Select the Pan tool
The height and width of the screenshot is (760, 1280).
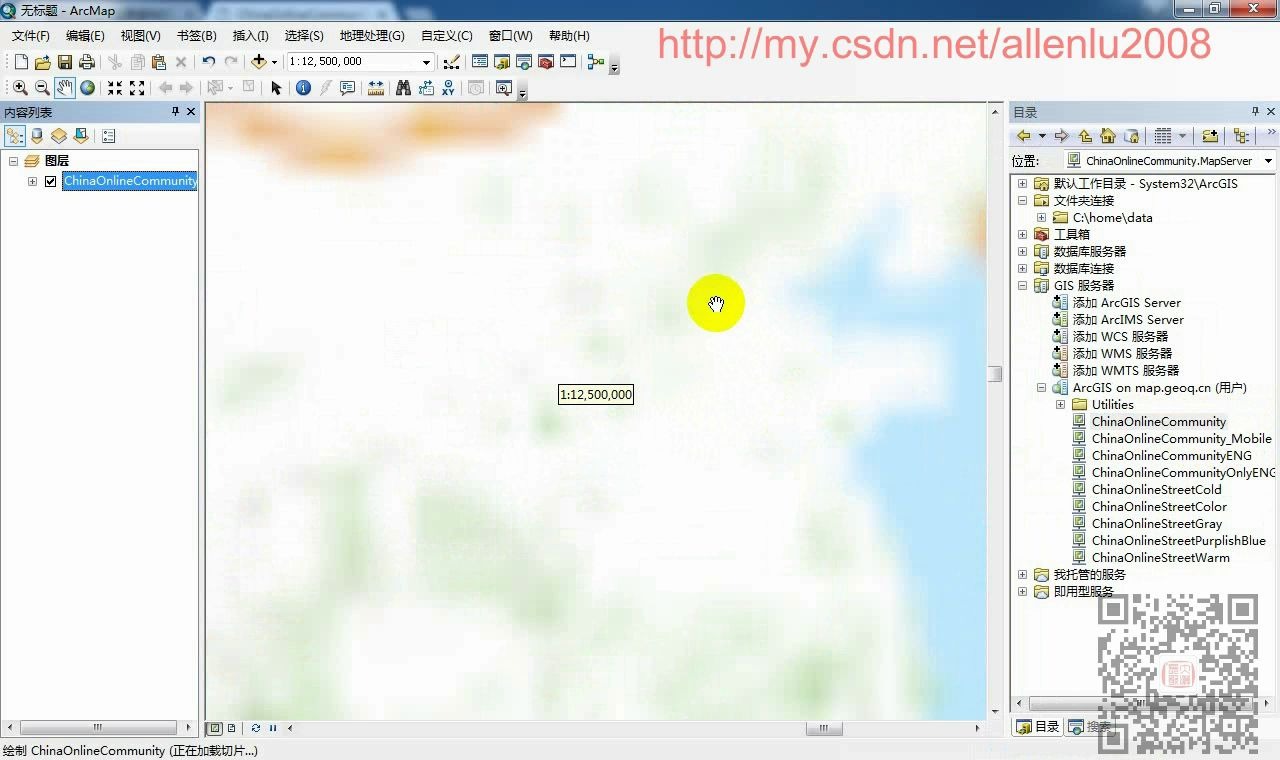tap(64, 88)
